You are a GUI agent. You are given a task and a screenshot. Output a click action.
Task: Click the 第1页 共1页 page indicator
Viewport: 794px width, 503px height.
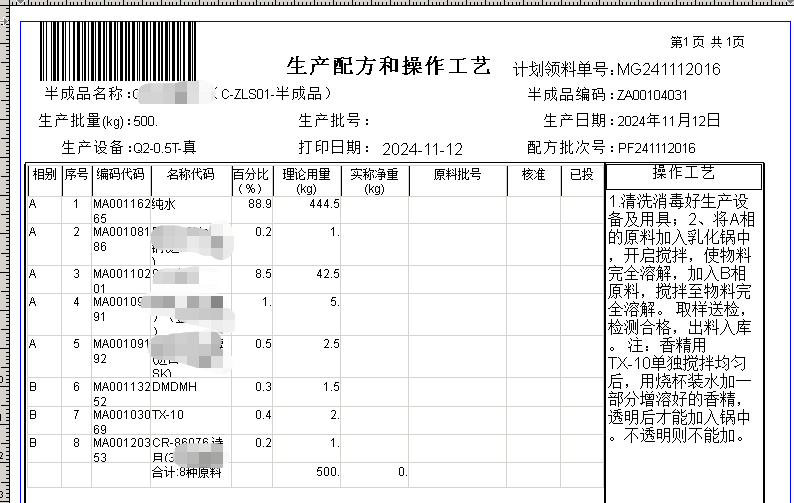coord(707,41)
